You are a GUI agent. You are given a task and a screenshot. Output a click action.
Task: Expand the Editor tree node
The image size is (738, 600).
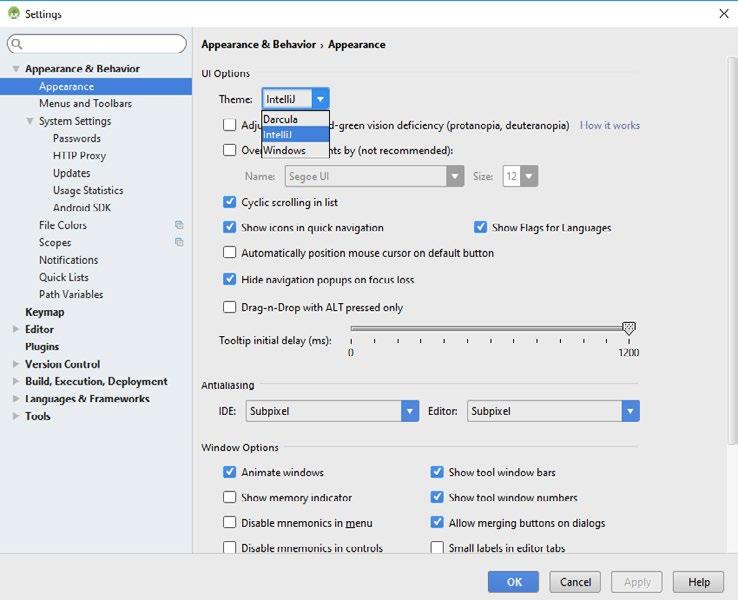(x=16, y=329)
